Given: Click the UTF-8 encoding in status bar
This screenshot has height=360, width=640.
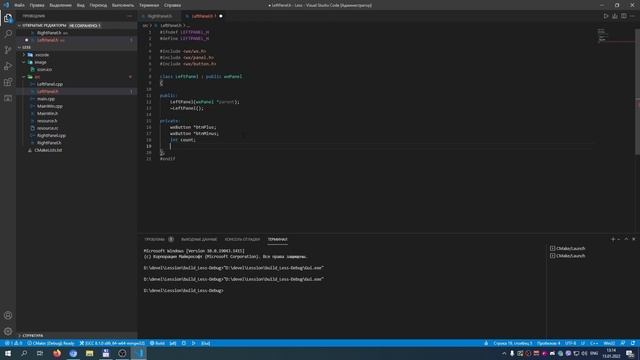Looking at the screenshot, I should [571, 343].
